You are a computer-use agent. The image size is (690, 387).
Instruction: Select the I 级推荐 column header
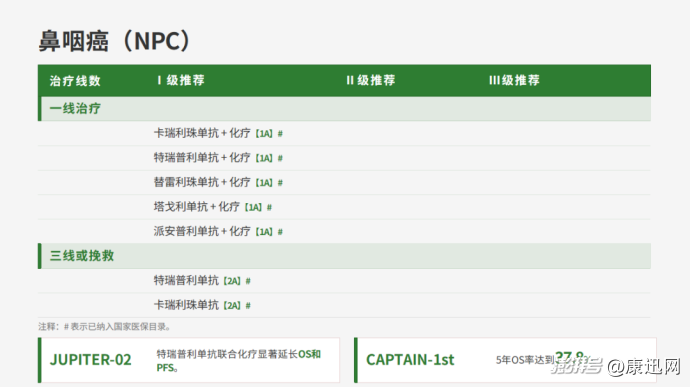[x=181, y=80]
